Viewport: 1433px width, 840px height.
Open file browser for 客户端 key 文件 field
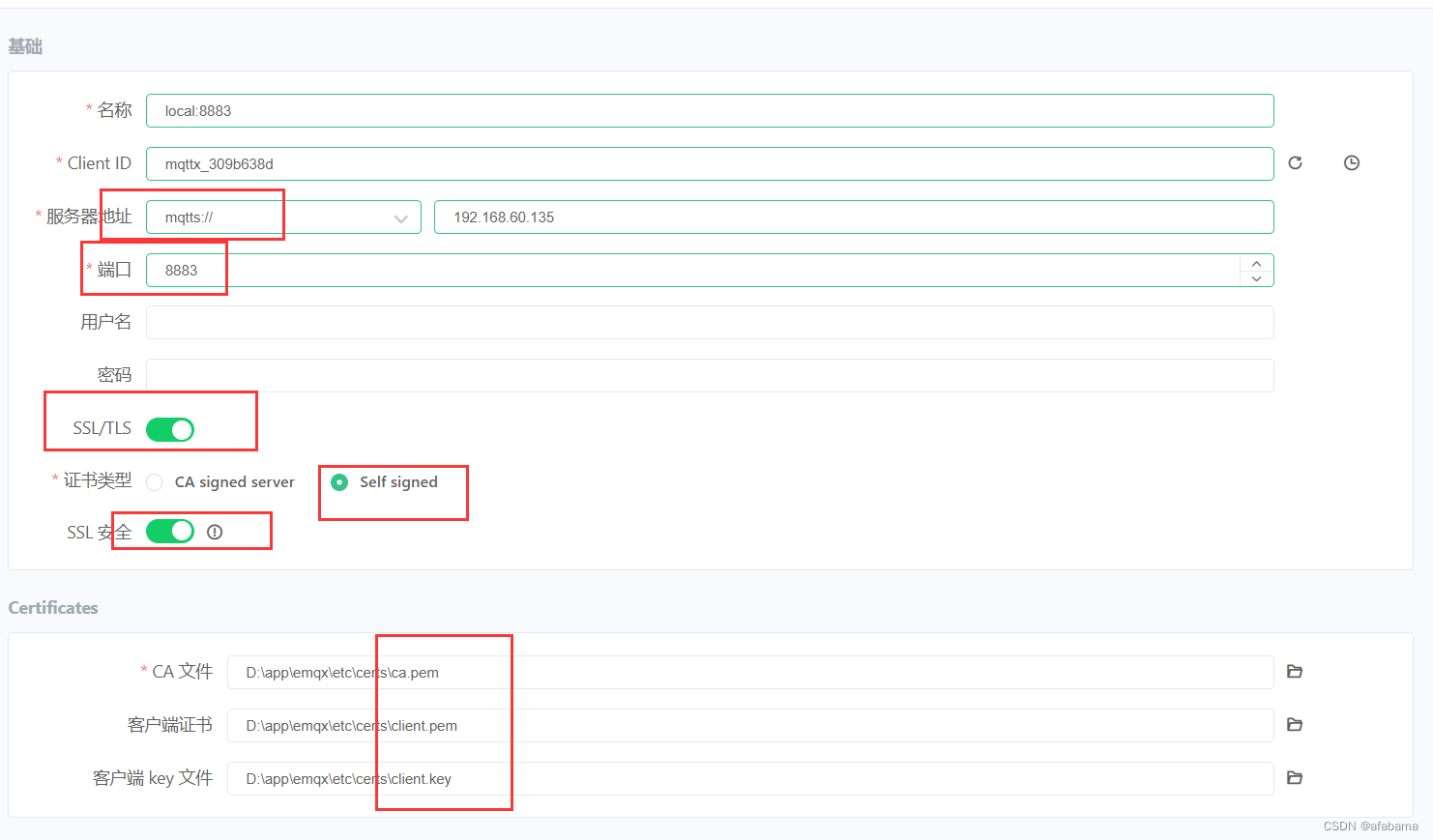pos(1295,778)
